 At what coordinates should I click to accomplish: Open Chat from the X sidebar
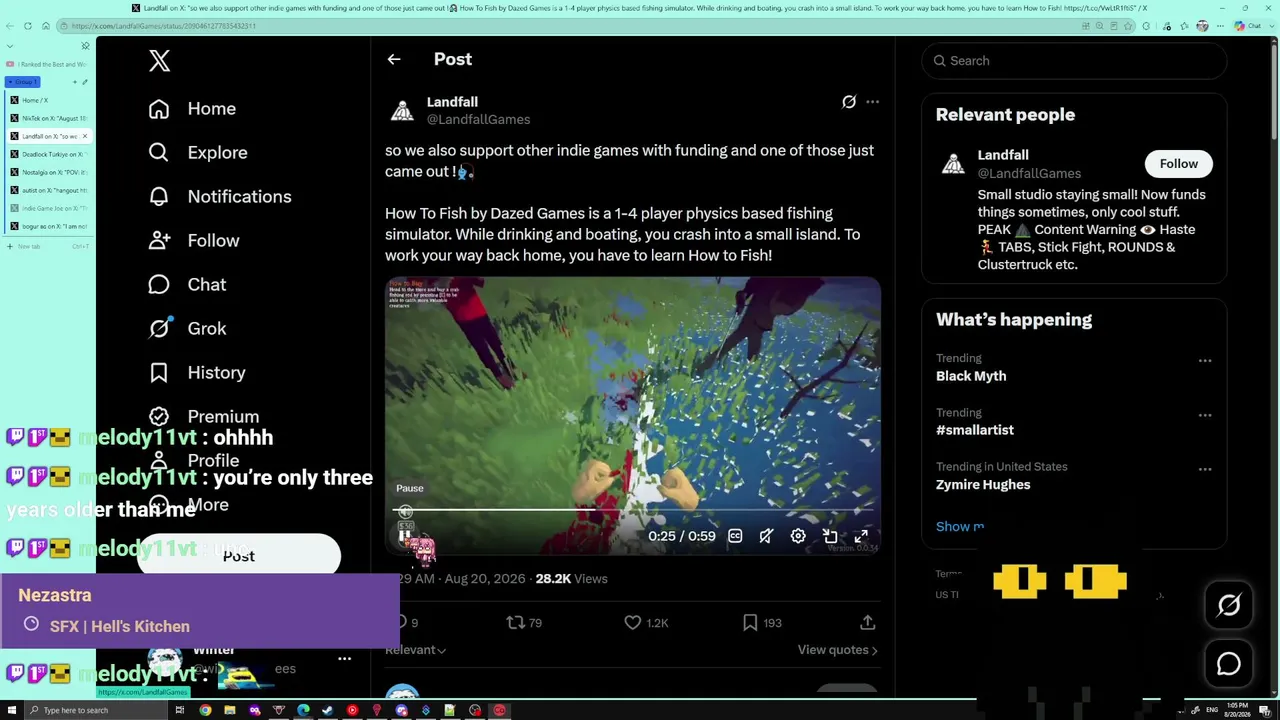[x=187, y=285]
